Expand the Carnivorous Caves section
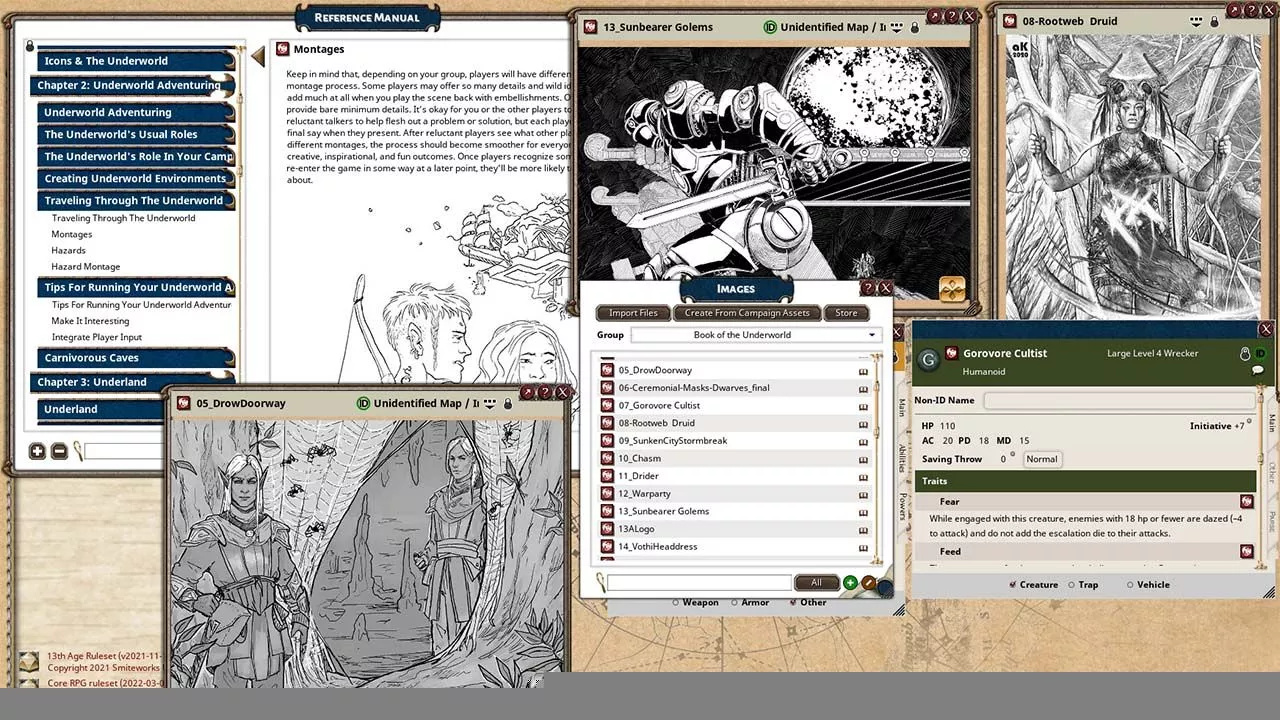Viewport: 1280px width, 720px height. click(136, 358)
